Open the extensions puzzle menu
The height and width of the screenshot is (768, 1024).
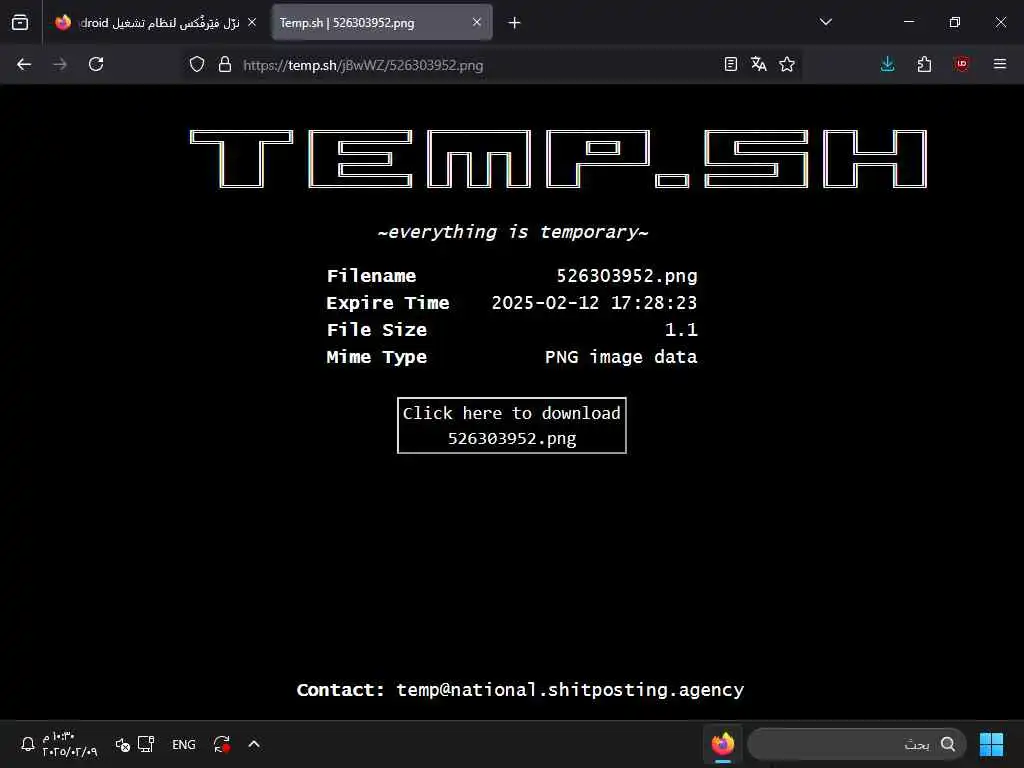pos(924,65)
